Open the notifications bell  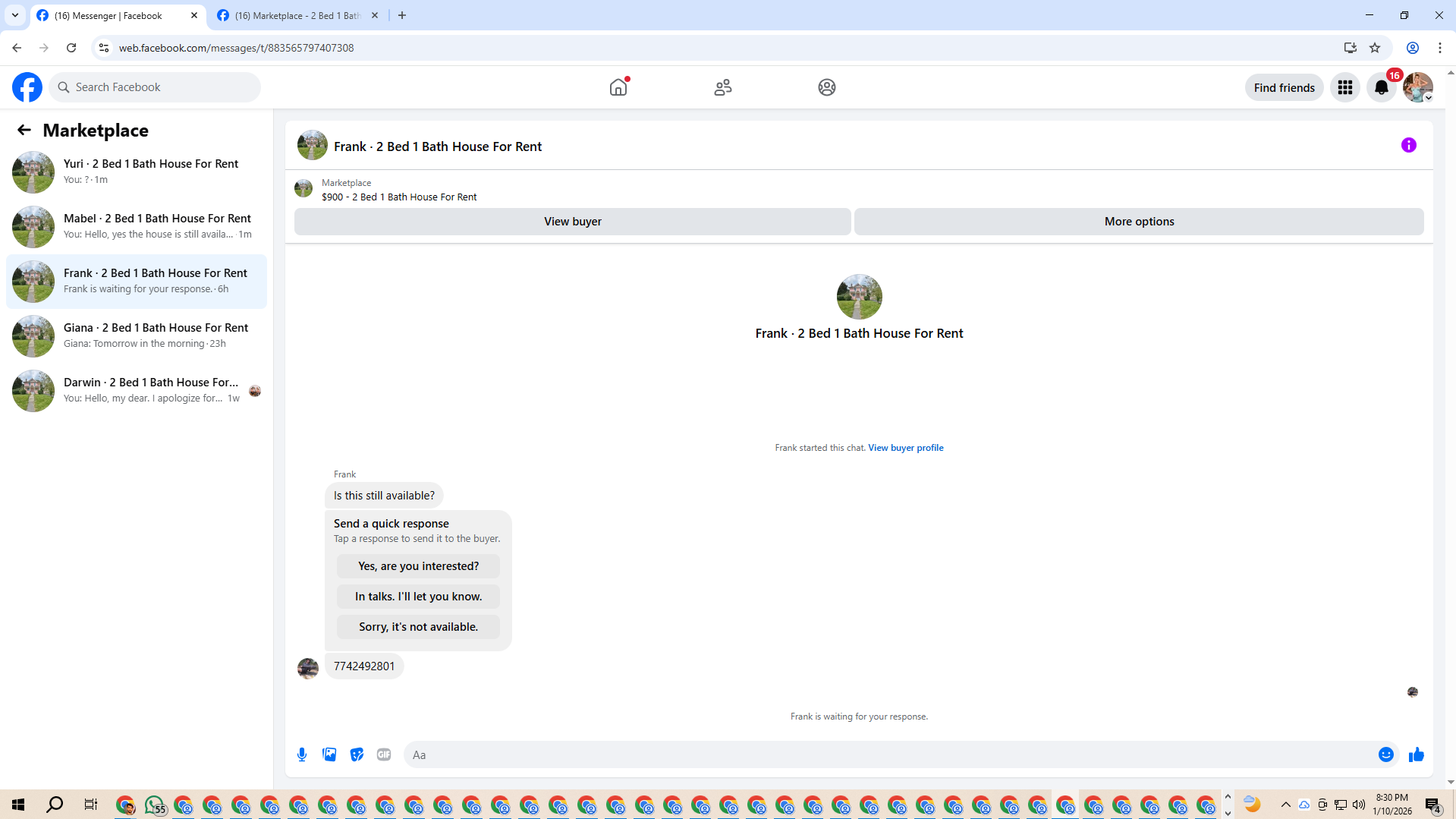click(x=1382, y=87)
